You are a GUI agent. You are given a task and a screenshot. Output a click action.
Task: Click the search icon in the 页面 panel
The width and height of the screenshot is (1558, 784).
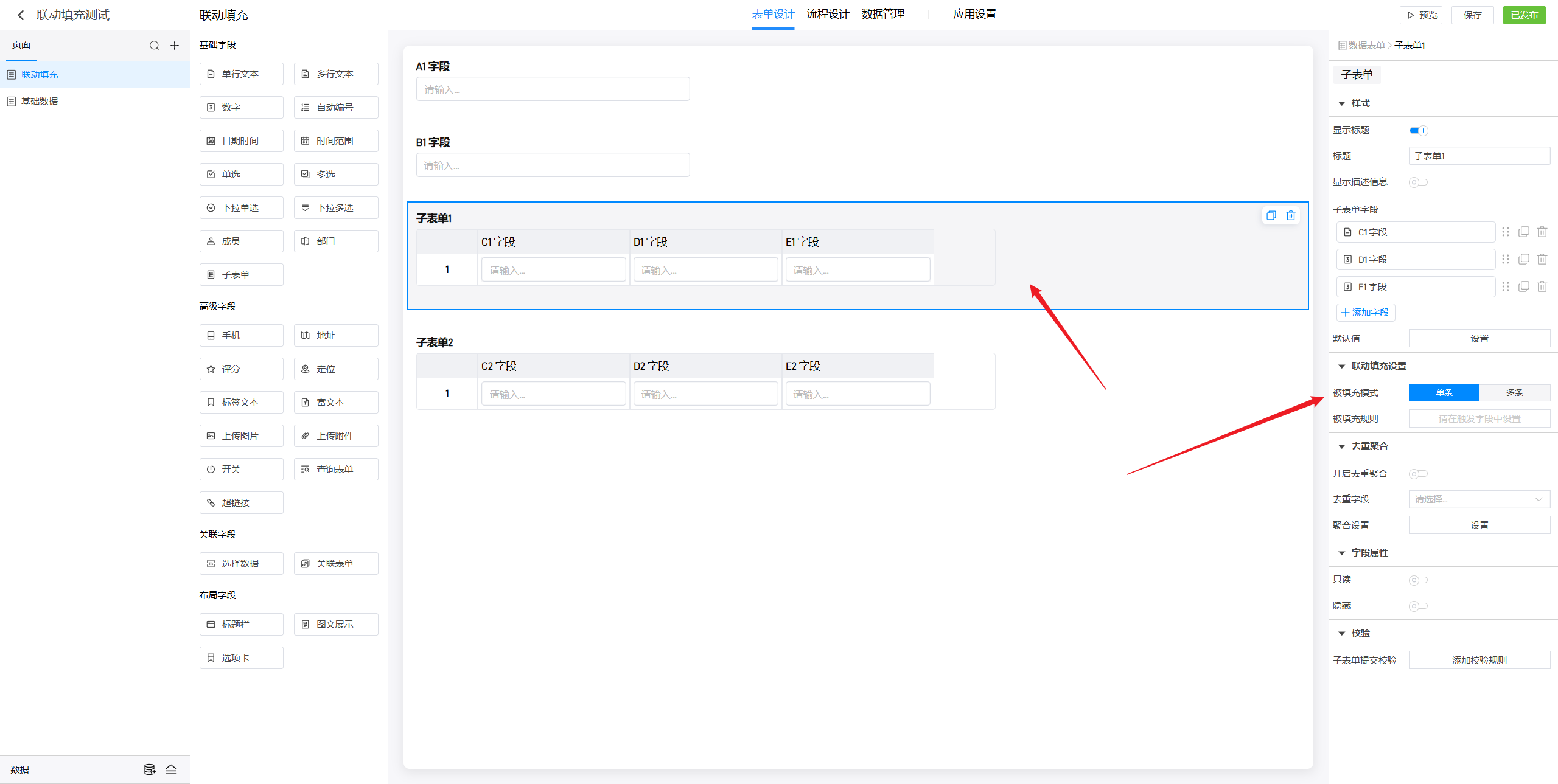(154, 46)
